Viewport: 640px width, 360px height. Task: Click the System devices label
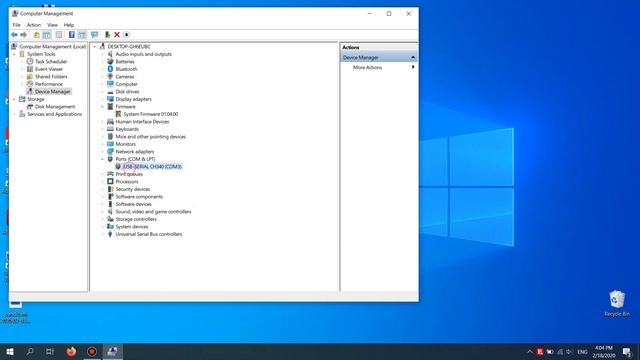[131, 227]
